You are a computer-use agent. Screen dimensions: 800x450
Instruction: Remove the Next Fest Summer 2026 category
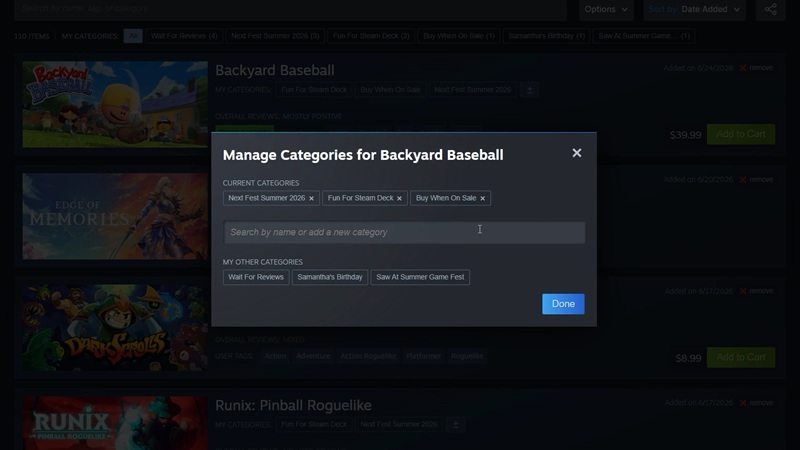pos(311,198)
